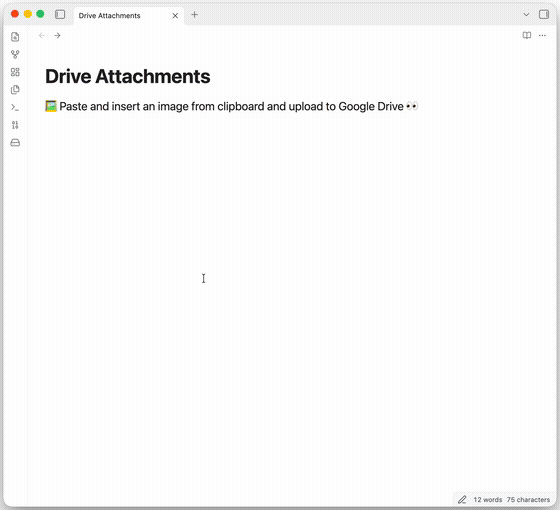Navigate back with left arrow
Viewport: 560px width, 510px height.
[42, 35]
